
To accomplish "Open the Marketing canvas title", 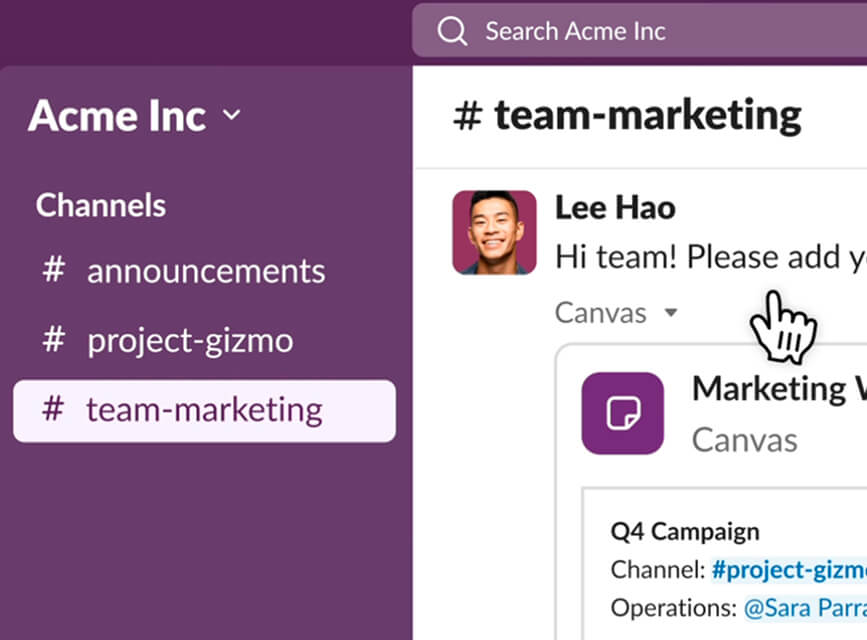I will pyautogui.click(x=779, y=389).
